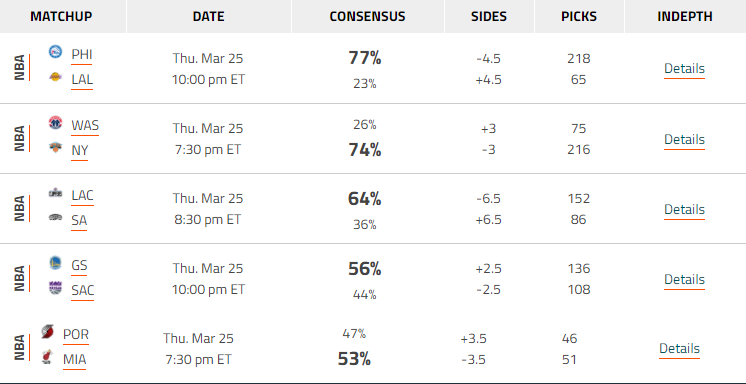
Task: Click the Miami Heat logo icon
Action: pos(47,357)
